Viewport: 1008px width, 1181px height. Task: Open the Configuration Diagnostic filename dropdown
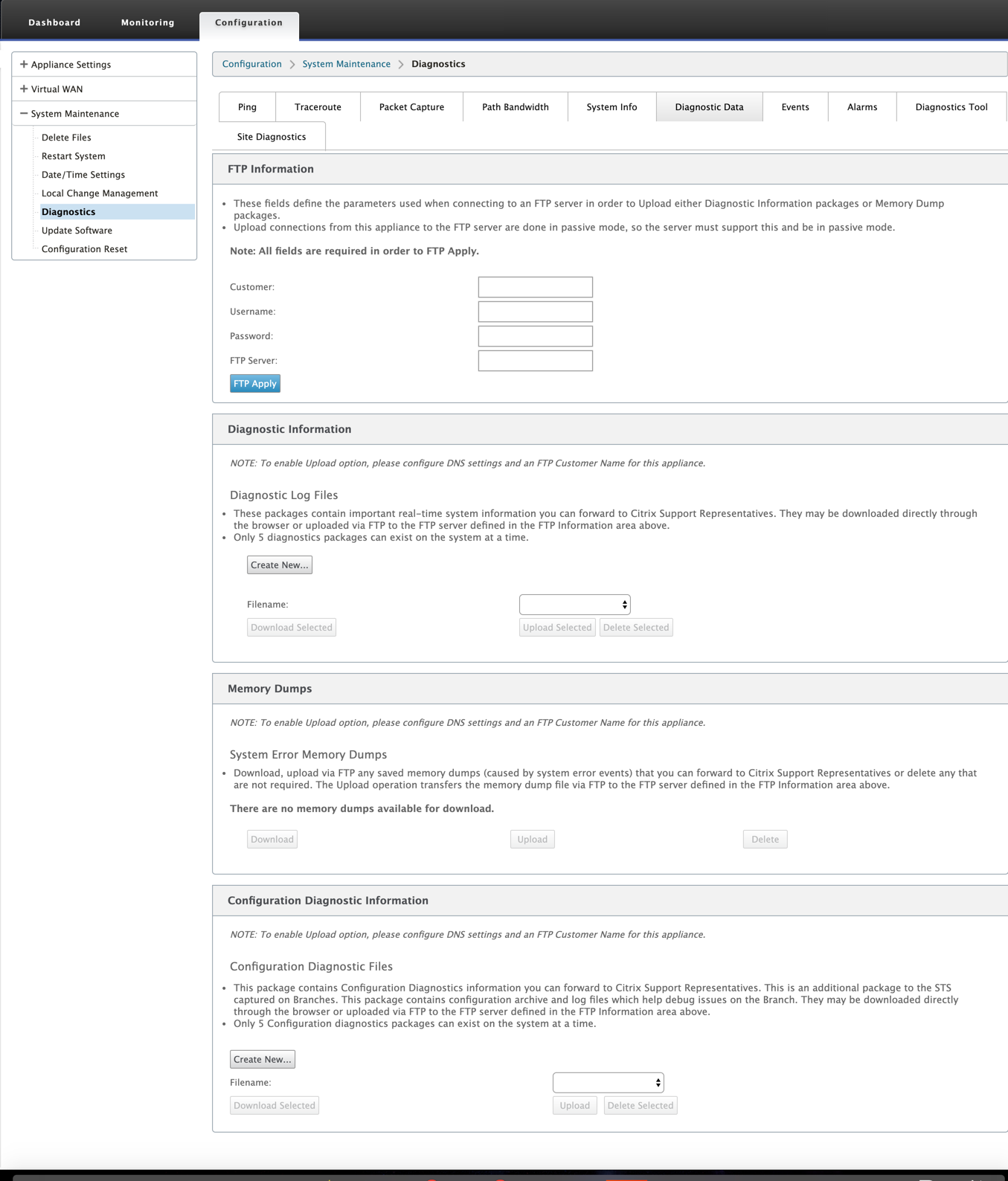click(x=608, y=1083)
